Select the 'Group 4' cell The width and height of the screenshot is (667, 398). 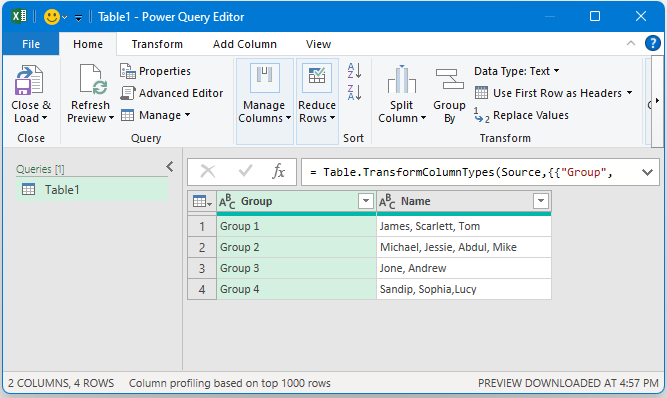(x=296, y=289)
